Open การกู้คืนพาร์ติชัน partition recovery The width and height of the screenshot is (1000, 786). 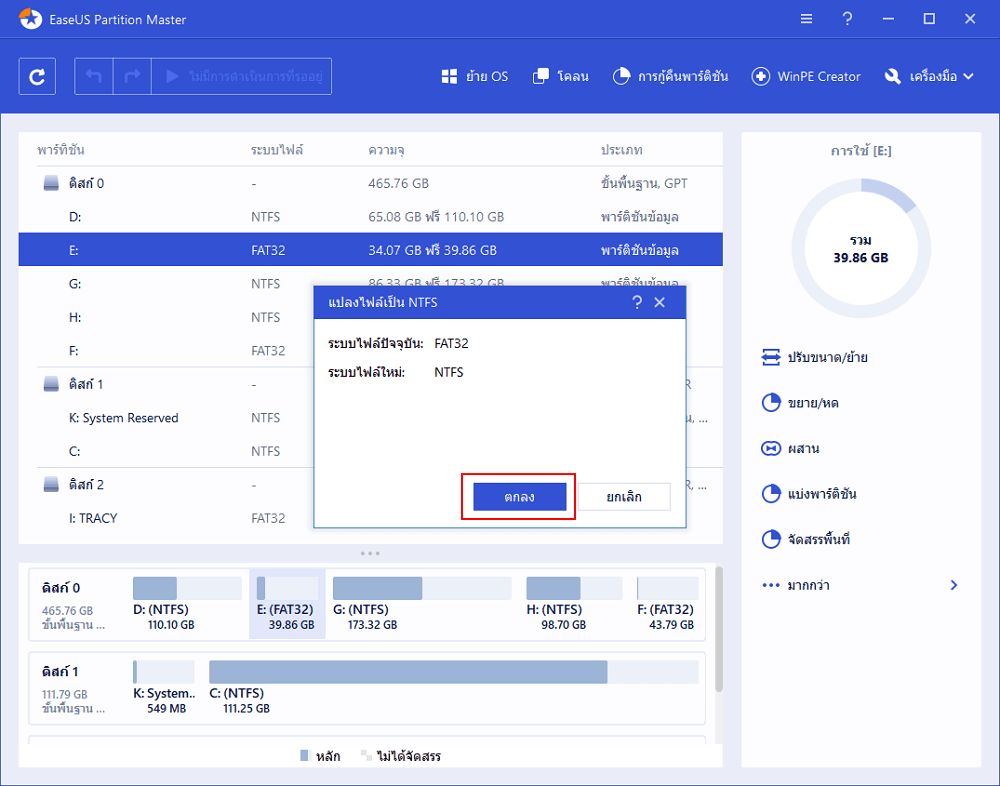(x=670, y=77)
